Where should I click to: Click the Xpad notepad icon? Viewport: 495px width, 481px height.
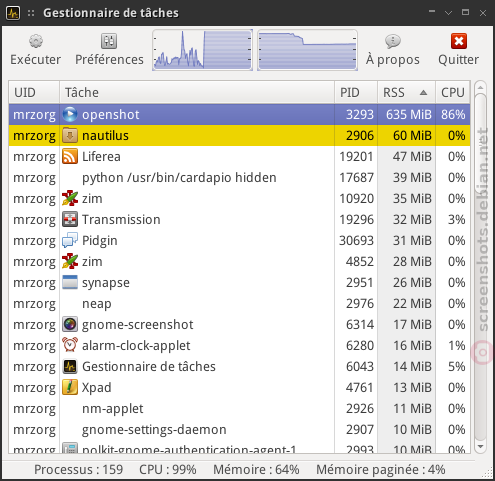(70, 387)
